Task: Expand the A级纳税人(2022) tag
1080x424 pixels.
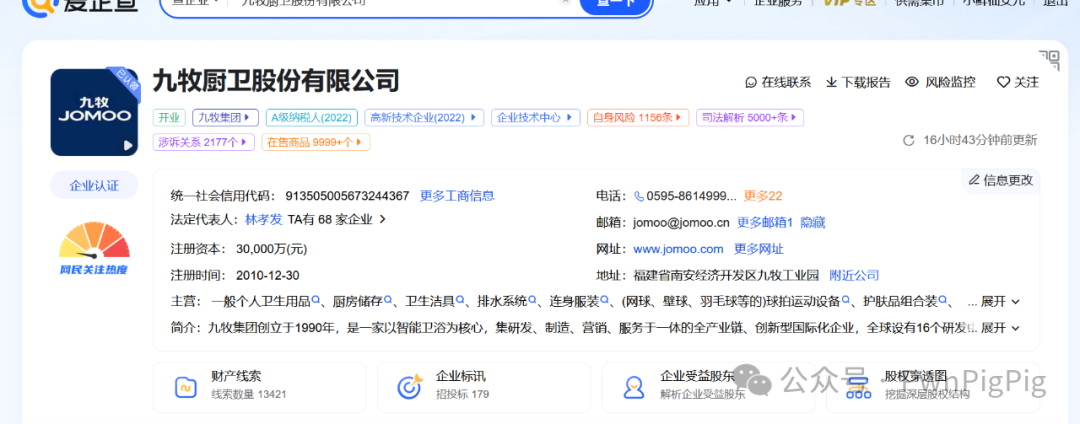Action: click(311, 118)
